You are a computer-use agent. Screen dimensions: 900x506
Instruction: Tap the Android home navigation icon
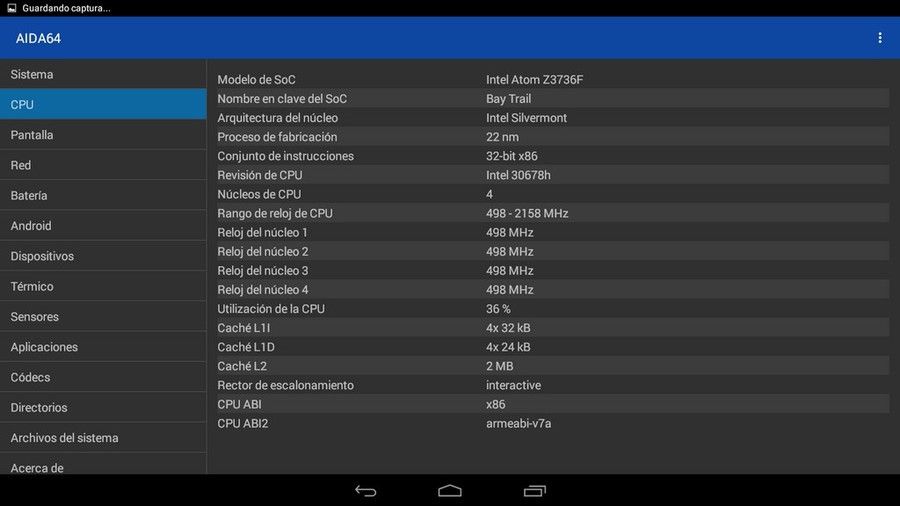(x=449, y=491)
